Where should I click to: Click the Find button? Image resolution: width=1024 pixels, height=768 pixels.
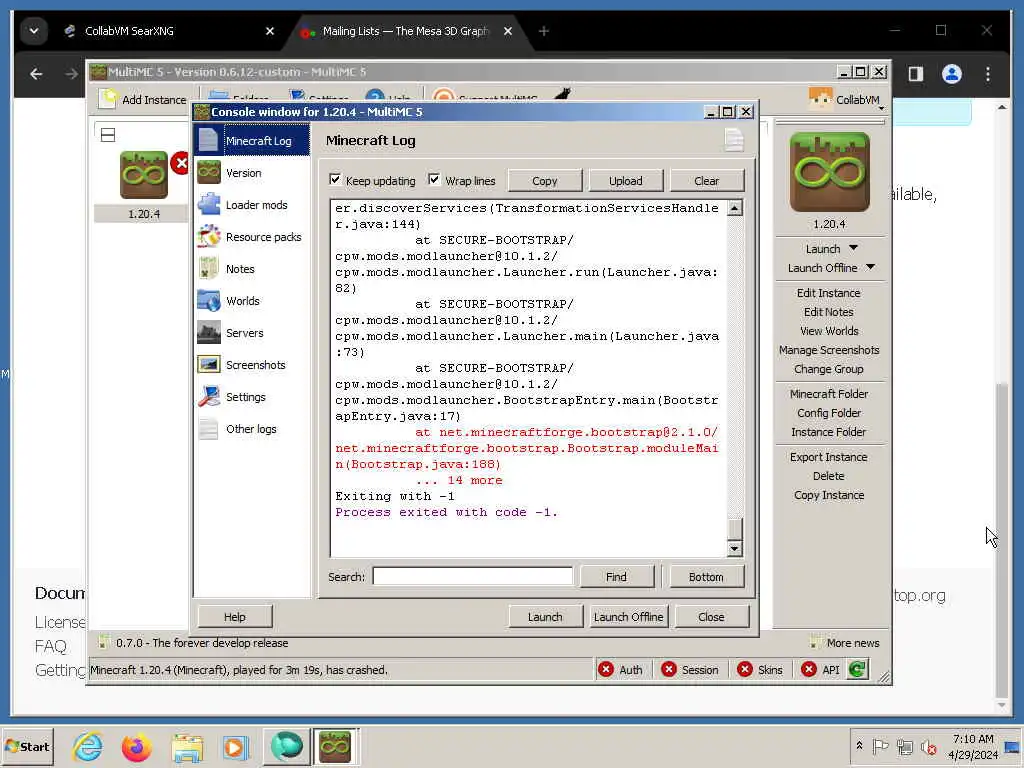[616, 577]
